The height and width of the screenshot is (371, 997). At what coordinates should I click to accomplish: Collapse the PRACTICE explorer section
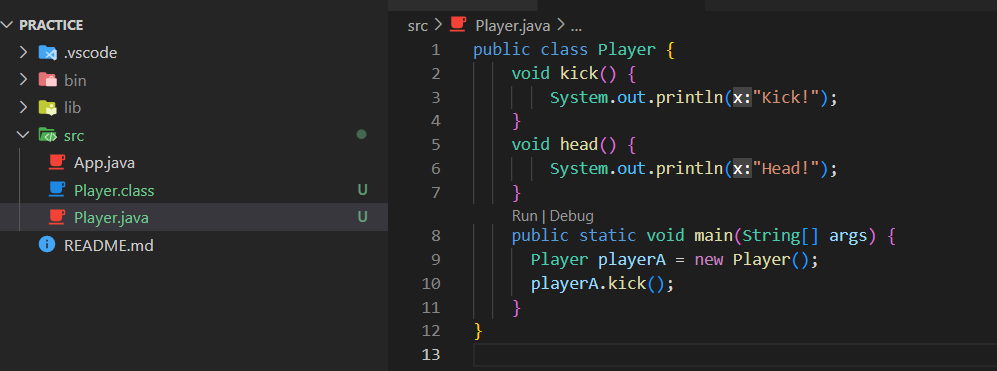pyautogui.click(x=8, y=25)
